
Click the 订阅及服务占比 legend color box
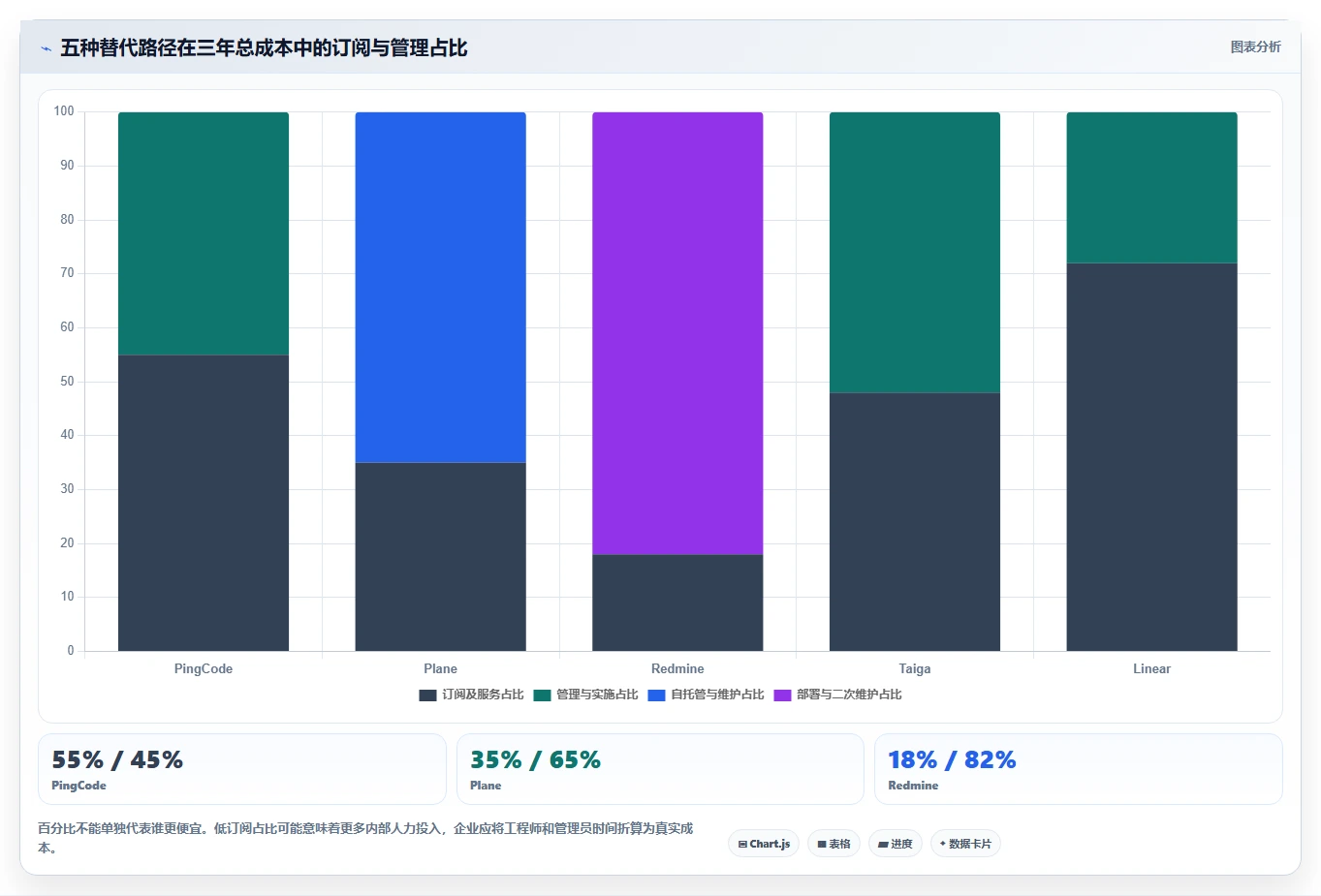[x=427, y=695]
